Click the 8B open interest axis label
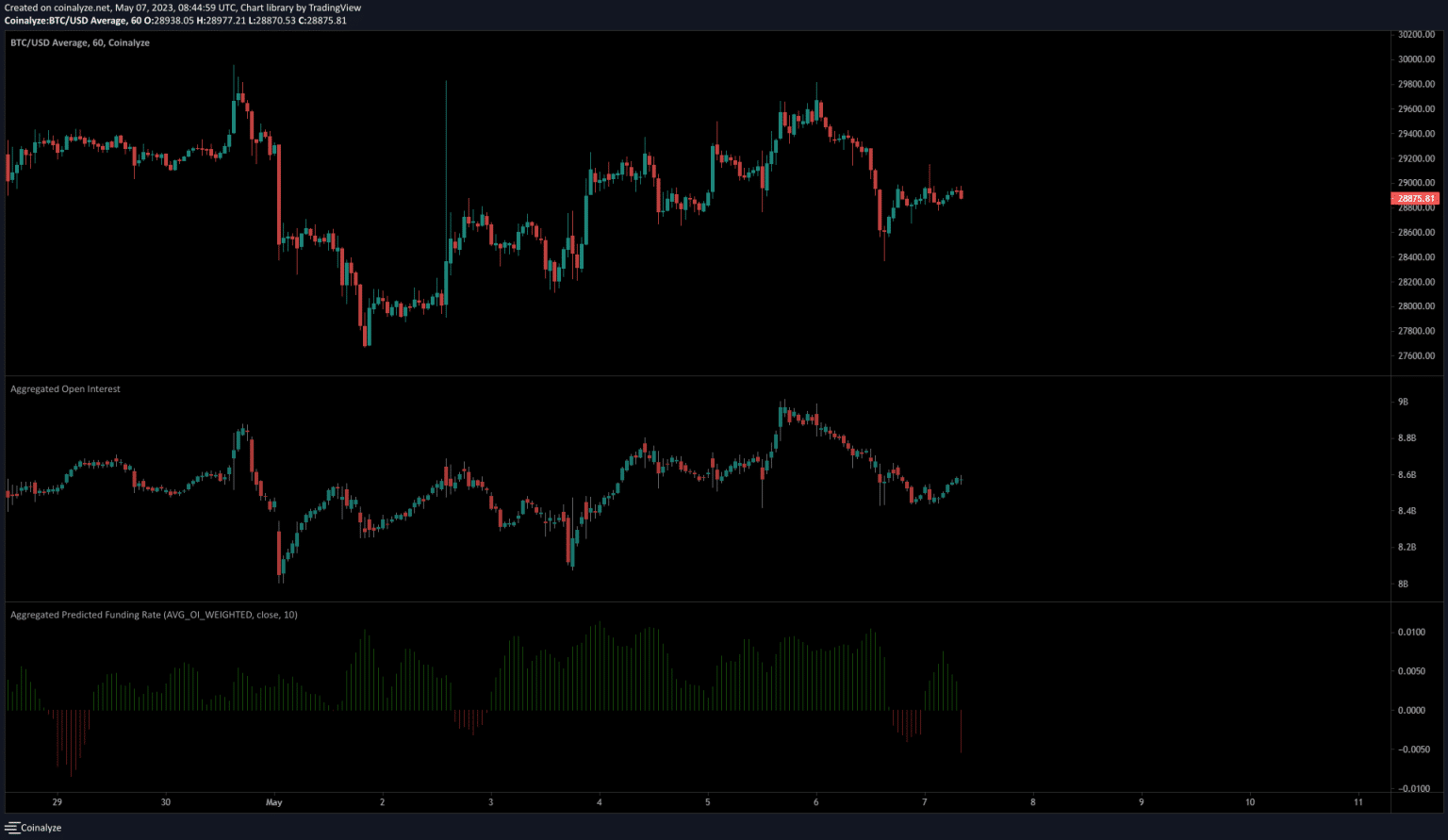Image resolution: width=1448 pixels, height=840 pixels. point(1403,584)
